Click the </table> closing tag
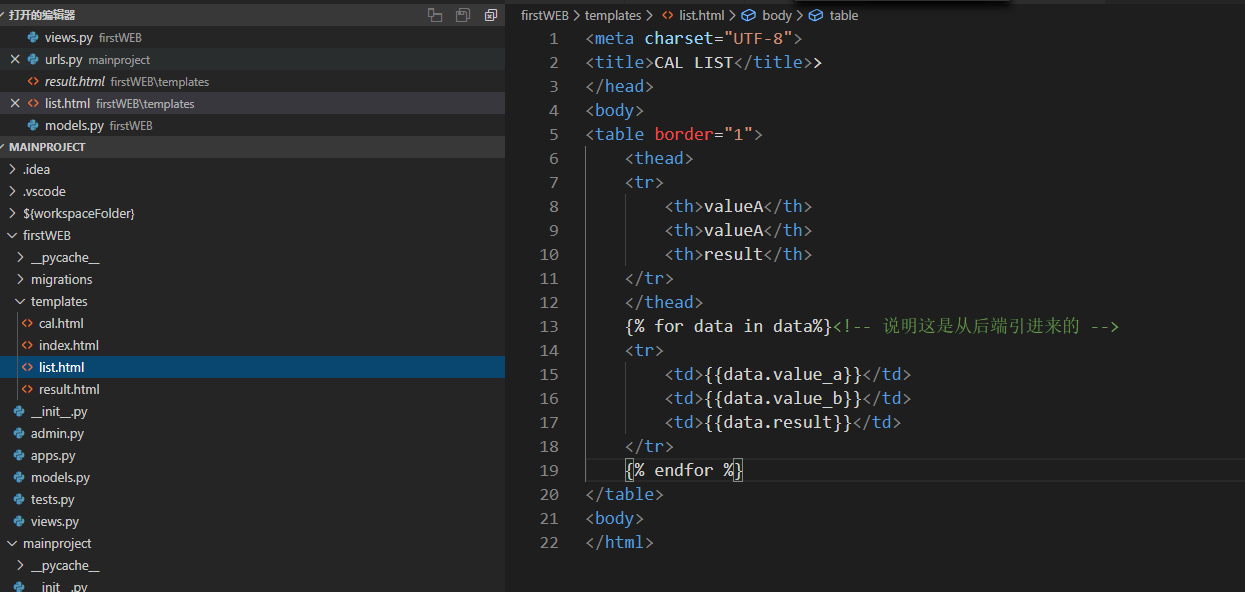The width and height of the screenshot is (1245, 592). (624, 494)
